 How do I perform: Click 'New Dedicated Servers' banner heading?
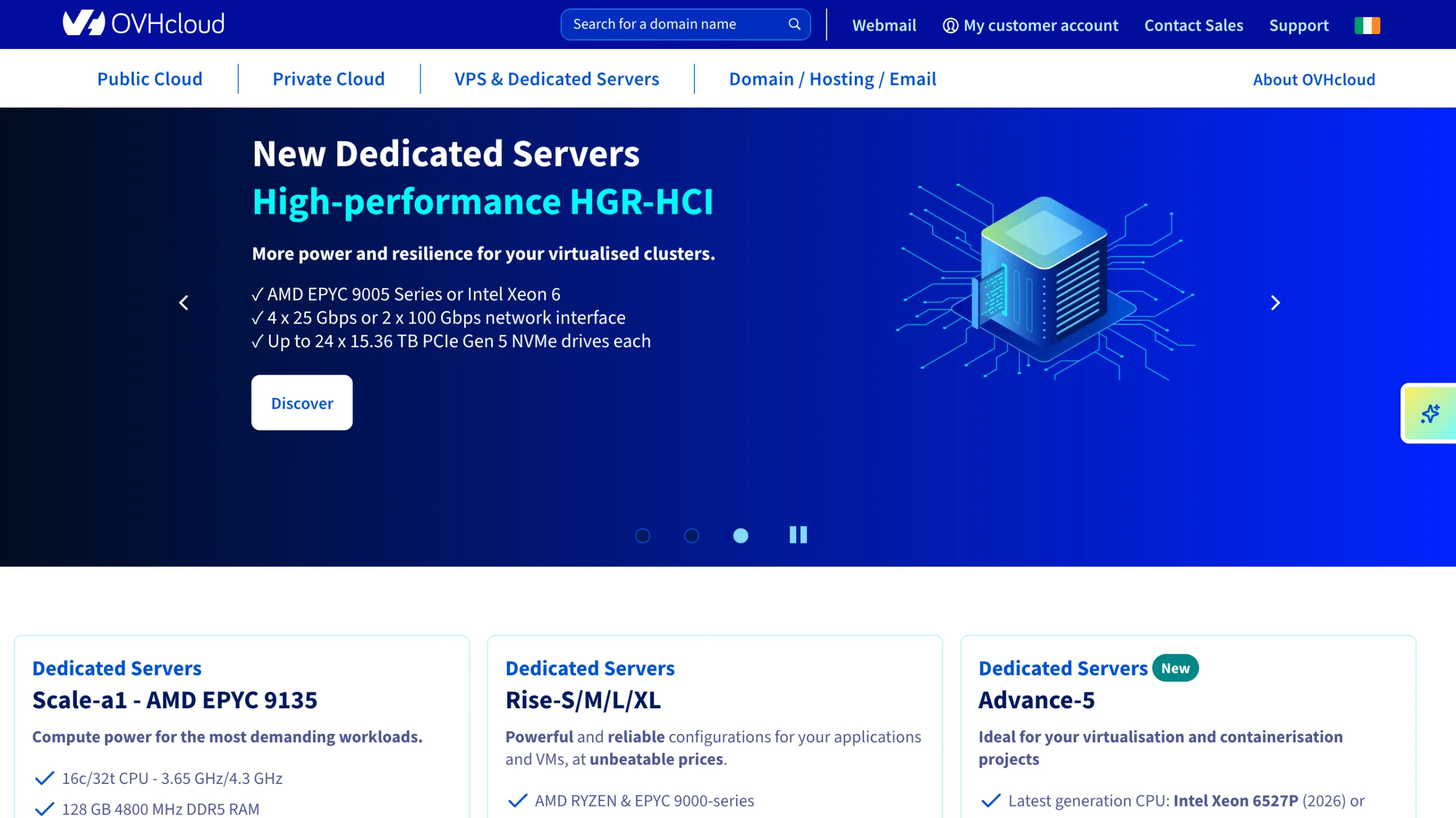[446, 153]
